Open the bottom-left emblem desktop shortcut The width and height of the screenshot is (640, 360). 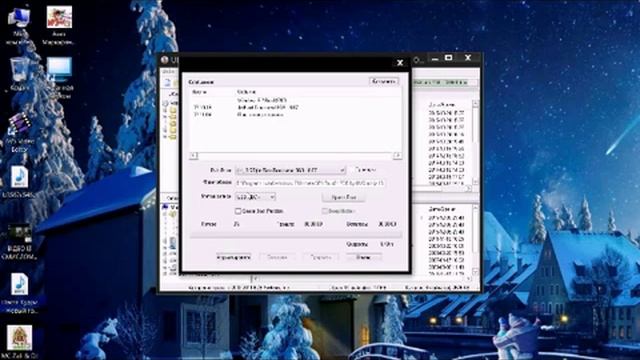tap(19, 337)
